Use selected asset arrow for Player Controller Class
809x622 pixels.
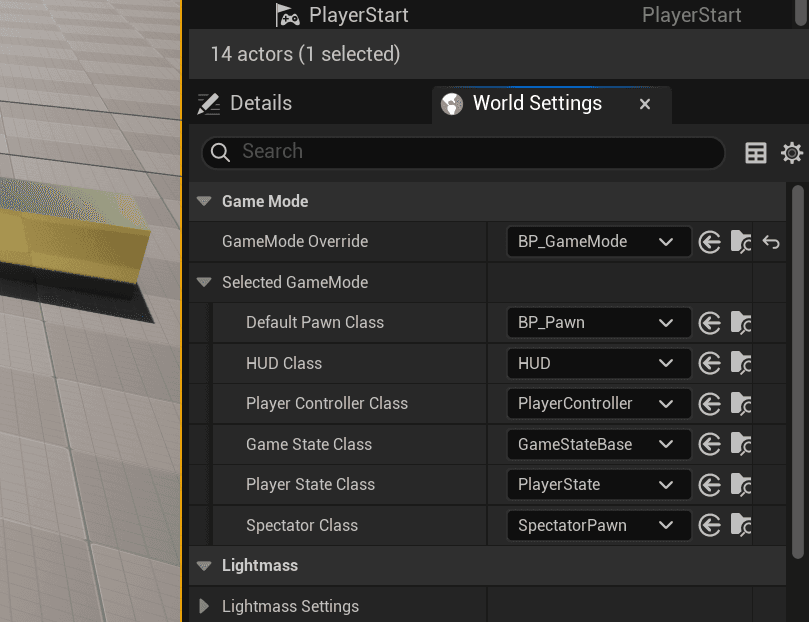click(710, 404)
